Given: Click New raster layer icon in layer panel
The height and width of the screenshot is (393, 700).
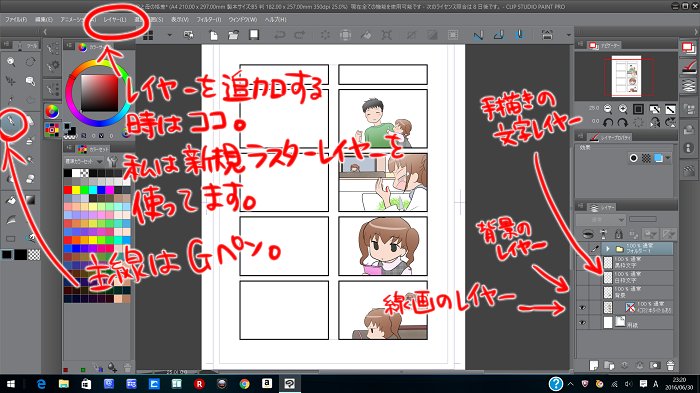Looking at the screenshot, I should (x=594, y=365).
